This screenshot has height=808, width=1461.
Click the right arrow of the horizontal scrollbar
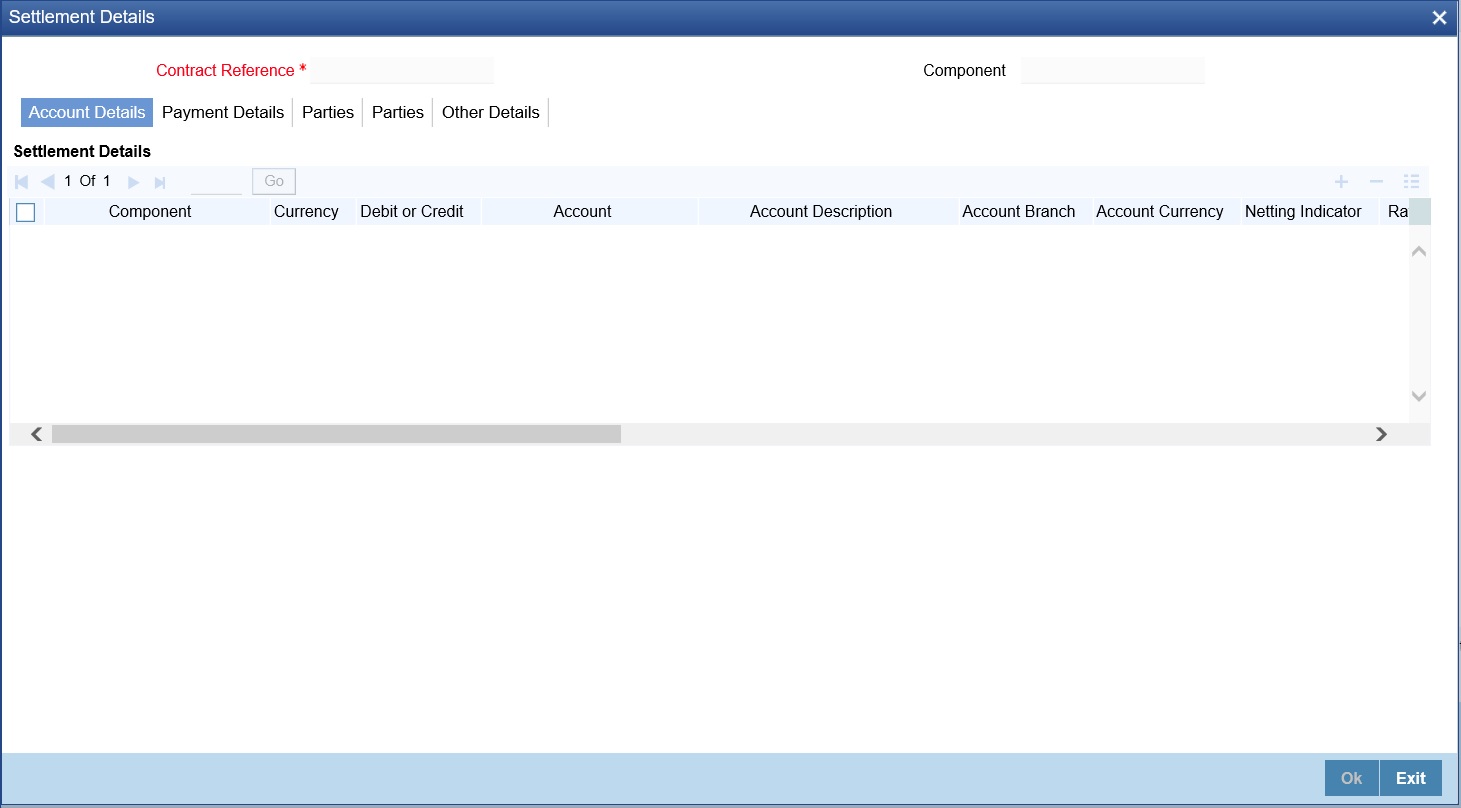[x=1381, y=434]
